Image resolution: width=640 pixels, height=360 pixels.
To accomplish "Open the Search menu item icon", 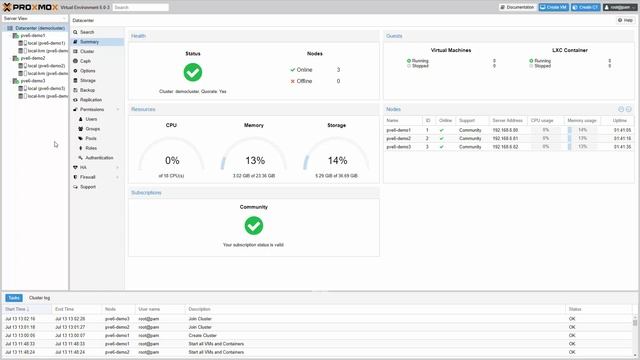I will tap(75, 32).
